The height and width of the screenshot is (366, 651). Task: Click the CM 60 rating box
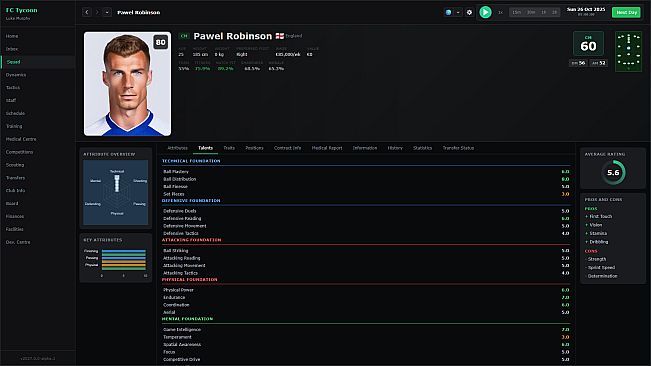pos(588,44)
